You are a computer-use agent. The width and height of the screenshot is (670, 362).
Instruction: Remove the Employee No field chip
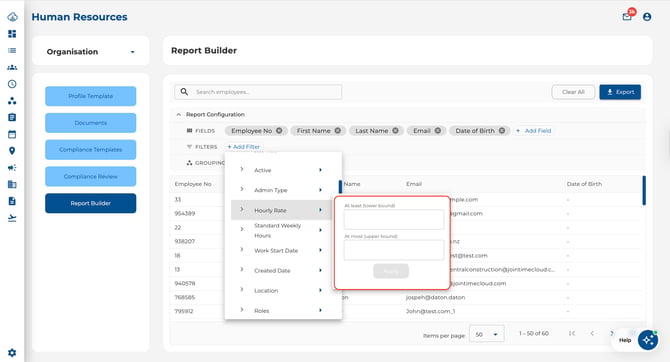point(279,131)
